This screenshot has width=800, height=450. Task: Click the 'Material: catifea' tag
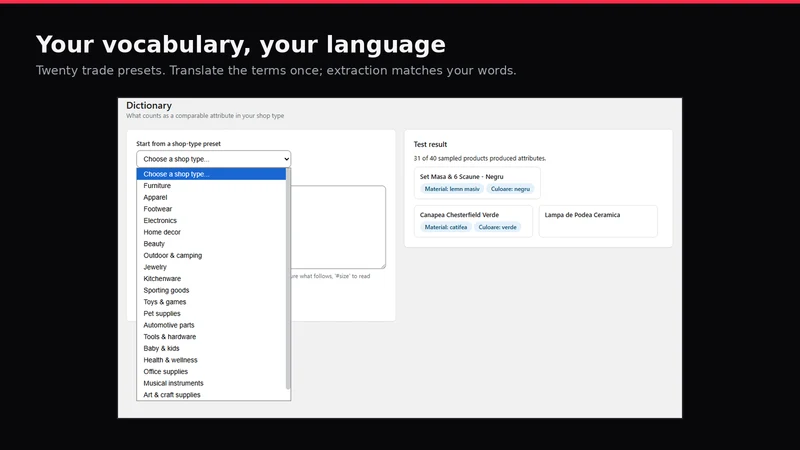coord(445,227)
